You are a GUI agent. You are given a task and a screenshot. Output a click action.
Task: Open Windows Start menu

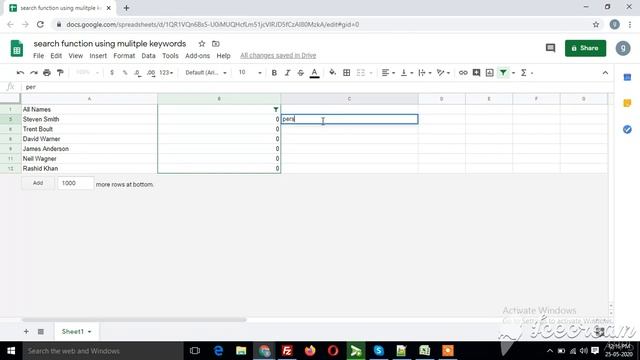click(11, 351)
